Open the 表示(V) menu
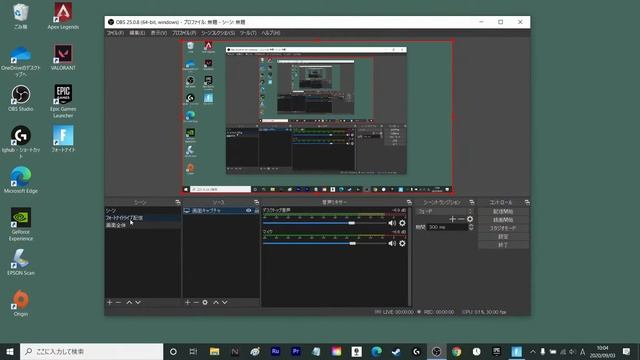Image resolution: width=640 pixels, height=360 pixels. [158, 33]
